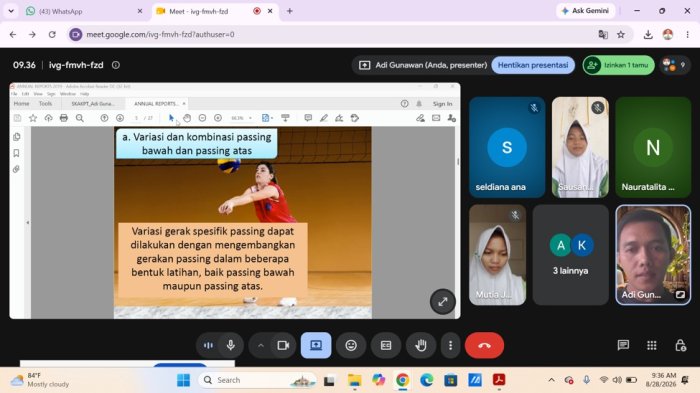The width and height of the screenshot is (700, 393).
Task: Open Acrobat bookmarks panel icon
Action: tap(17, 153)
